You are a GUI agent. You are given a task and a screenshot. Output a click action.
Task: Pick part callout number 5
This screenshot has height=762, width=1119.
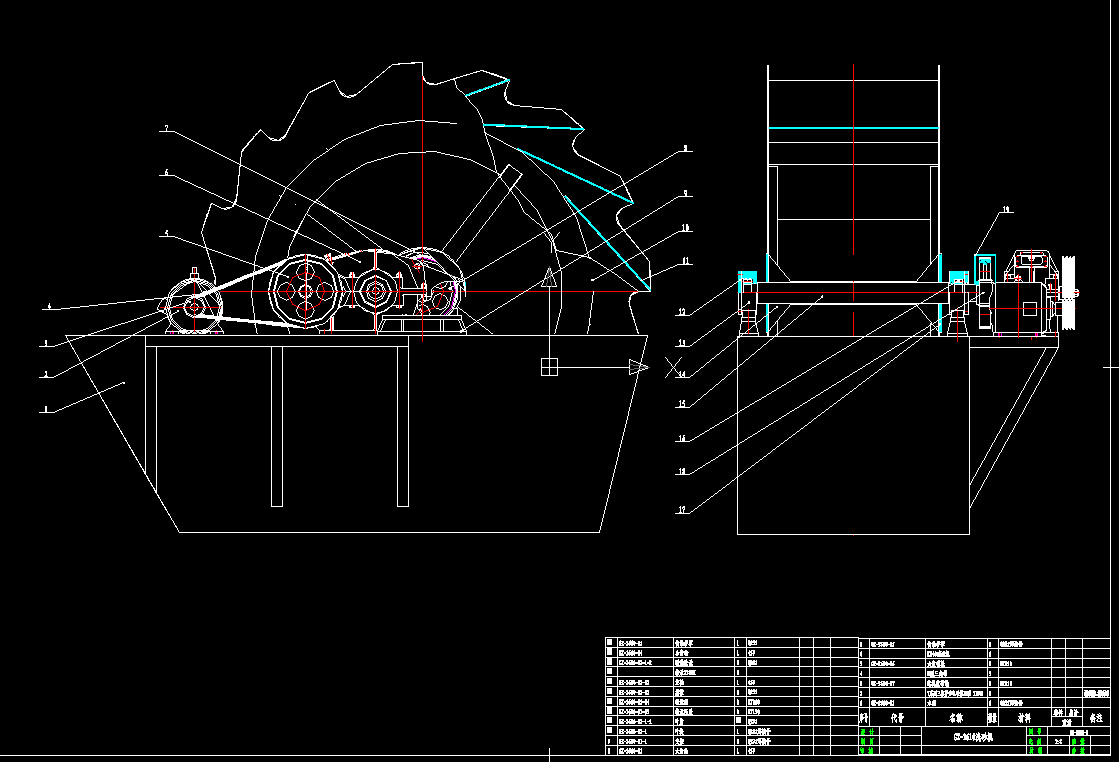[x=166, y=235]
